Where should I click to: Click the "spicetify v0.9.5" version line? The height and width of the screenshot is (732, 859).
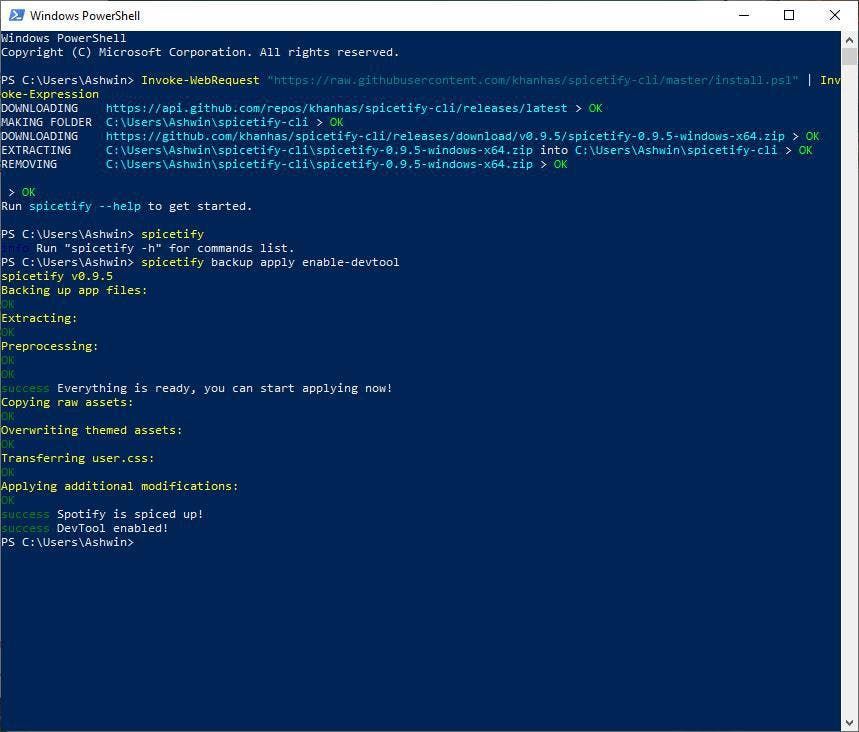click(57, 276)
